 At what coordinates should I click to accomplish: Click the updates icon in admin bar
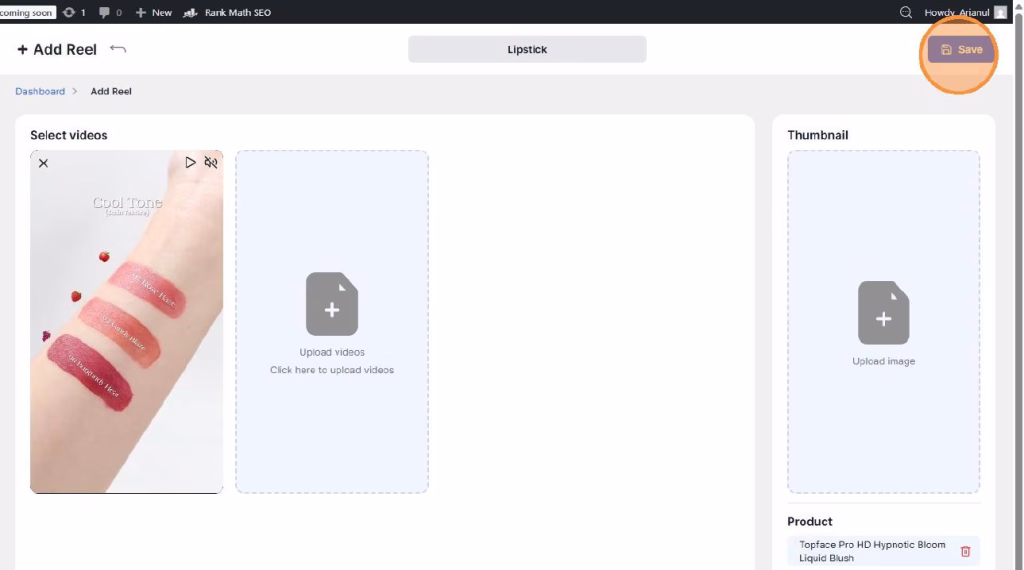click(x=69, y=12)
